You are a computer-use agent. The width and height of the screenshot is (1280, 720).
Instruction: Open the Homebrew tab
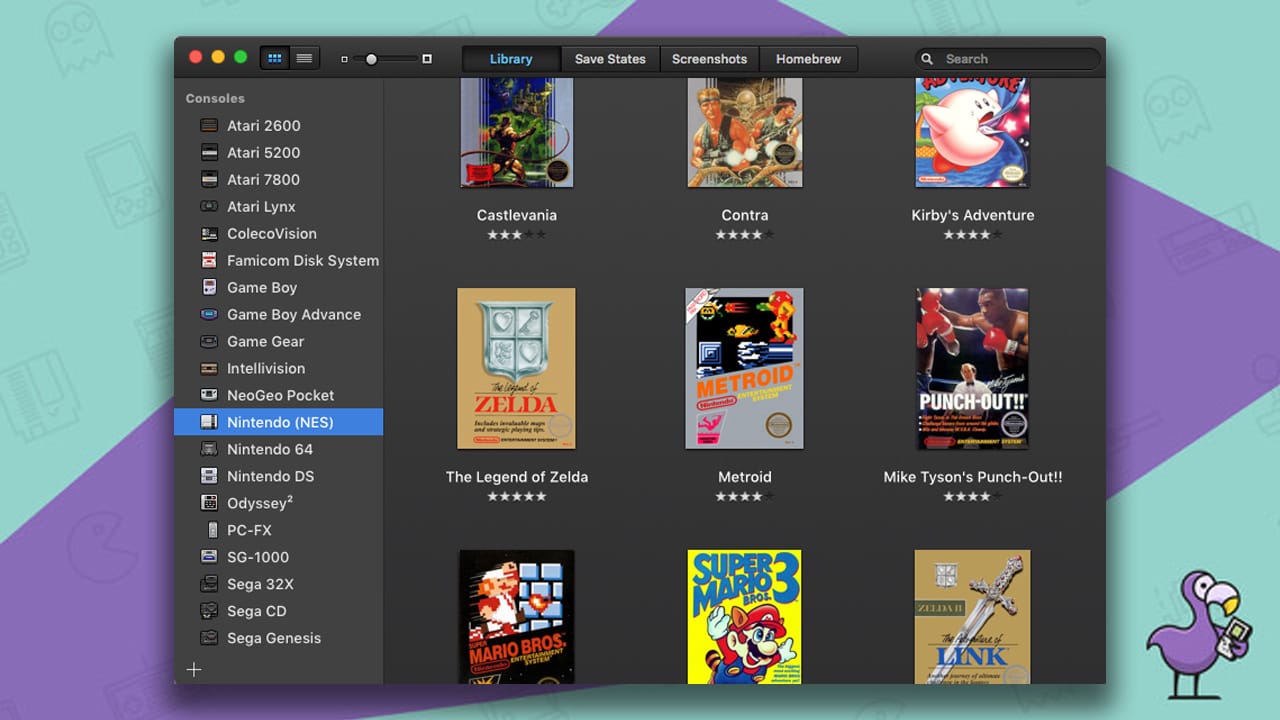(x=808, y=58)
